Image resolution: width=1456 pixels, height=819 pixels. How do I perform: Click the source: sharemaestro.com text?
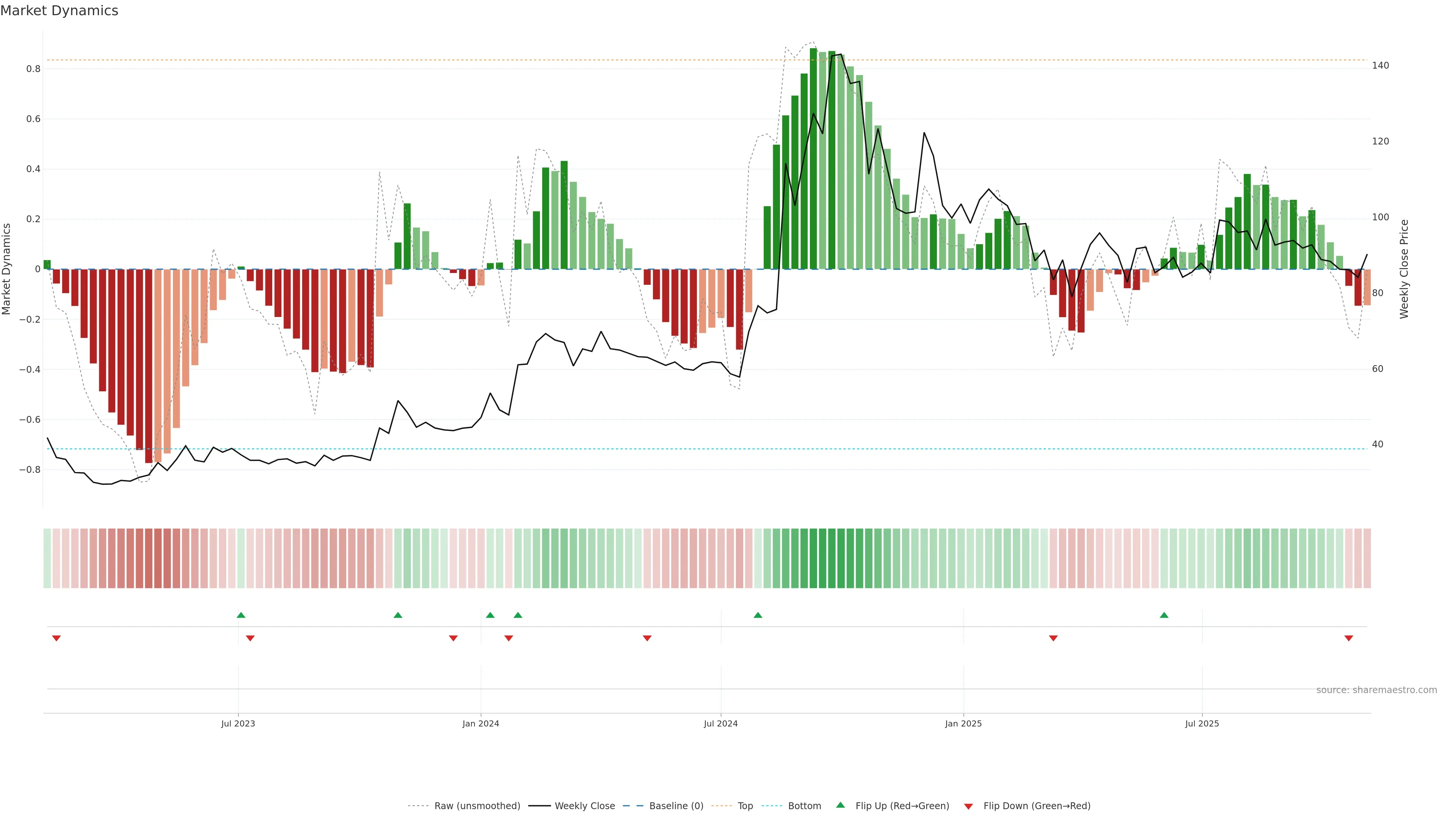coord(1376,690)
